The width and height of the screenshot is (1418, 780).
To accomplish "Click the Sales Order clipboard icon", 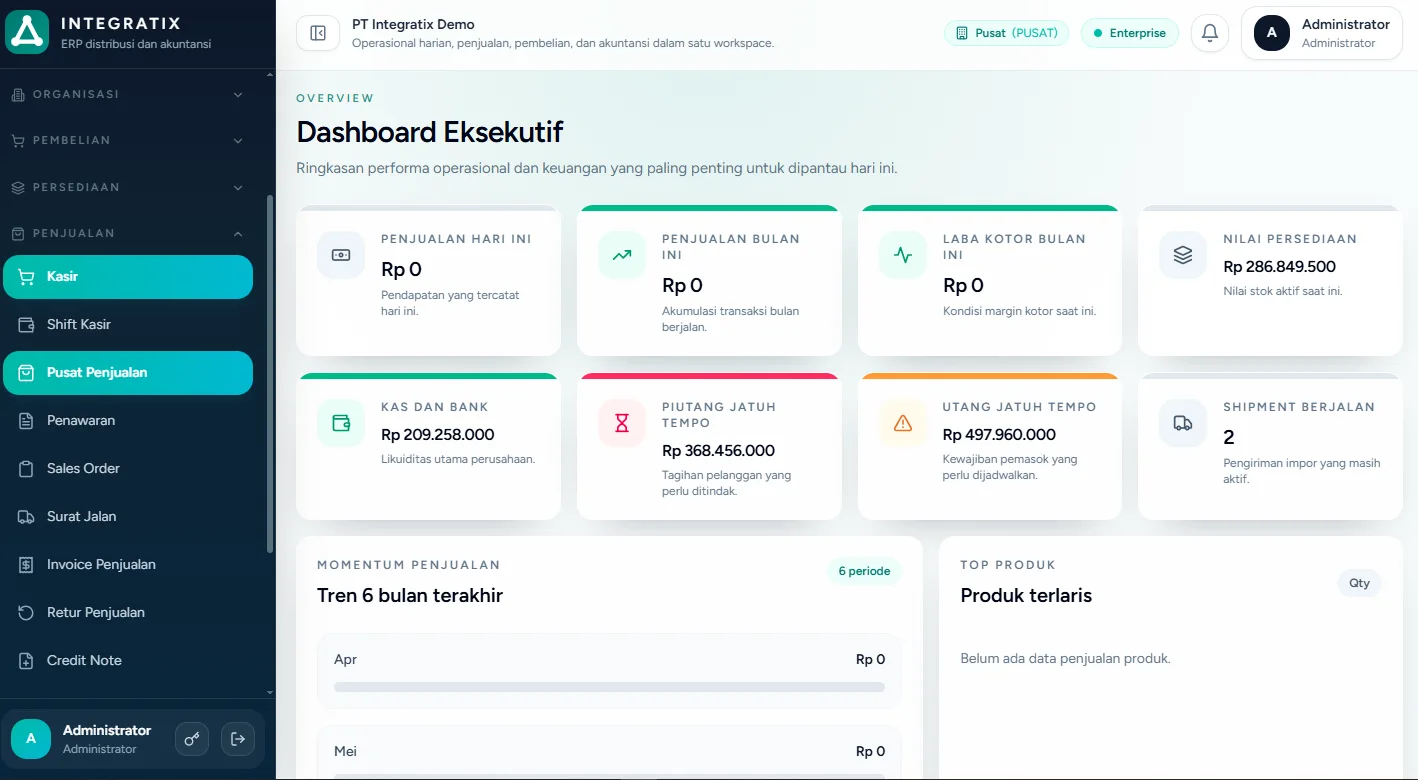I will coord(27,469).
